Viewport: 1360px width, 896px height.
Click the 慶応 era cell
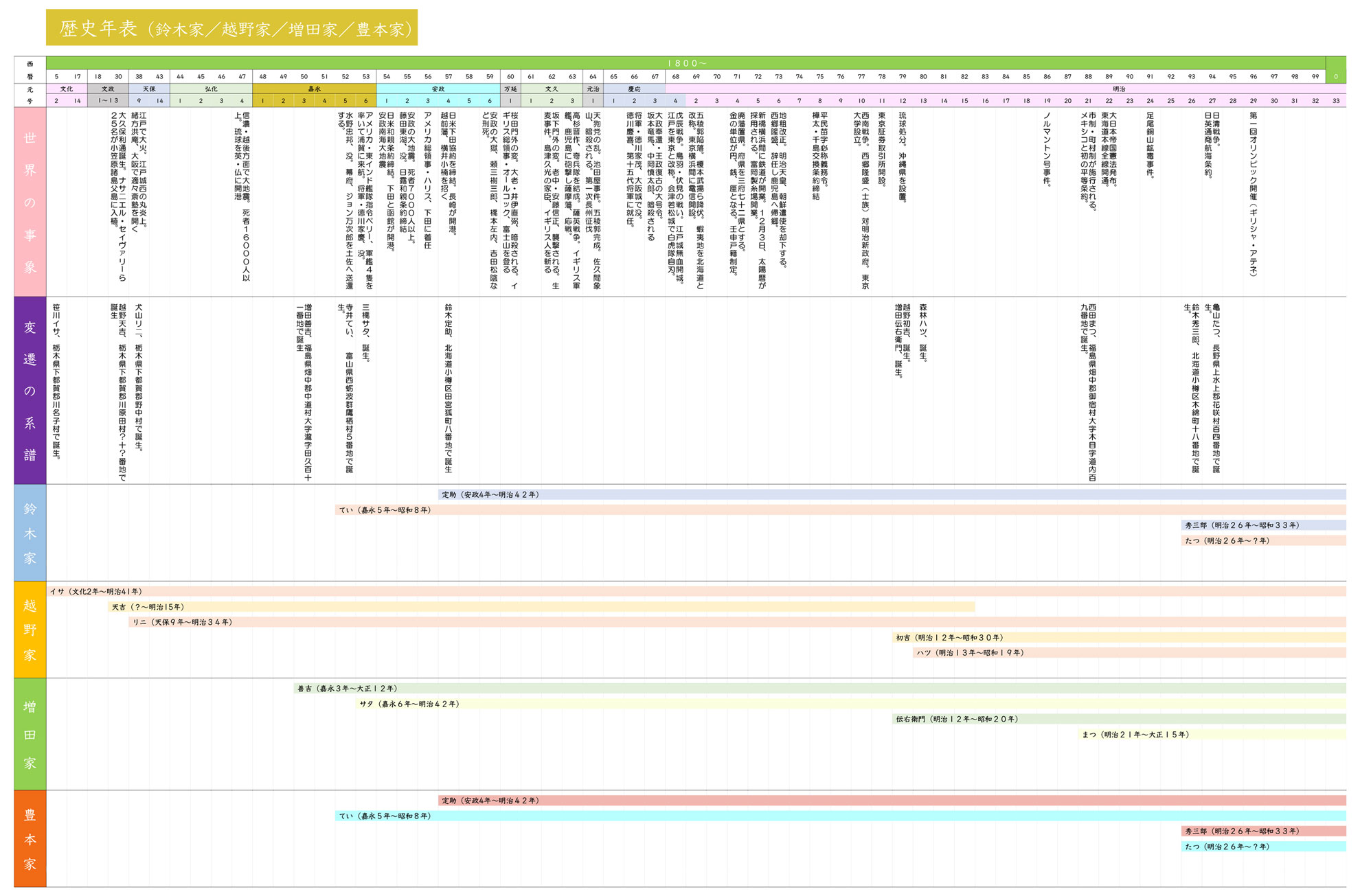(x=634, y=89)
